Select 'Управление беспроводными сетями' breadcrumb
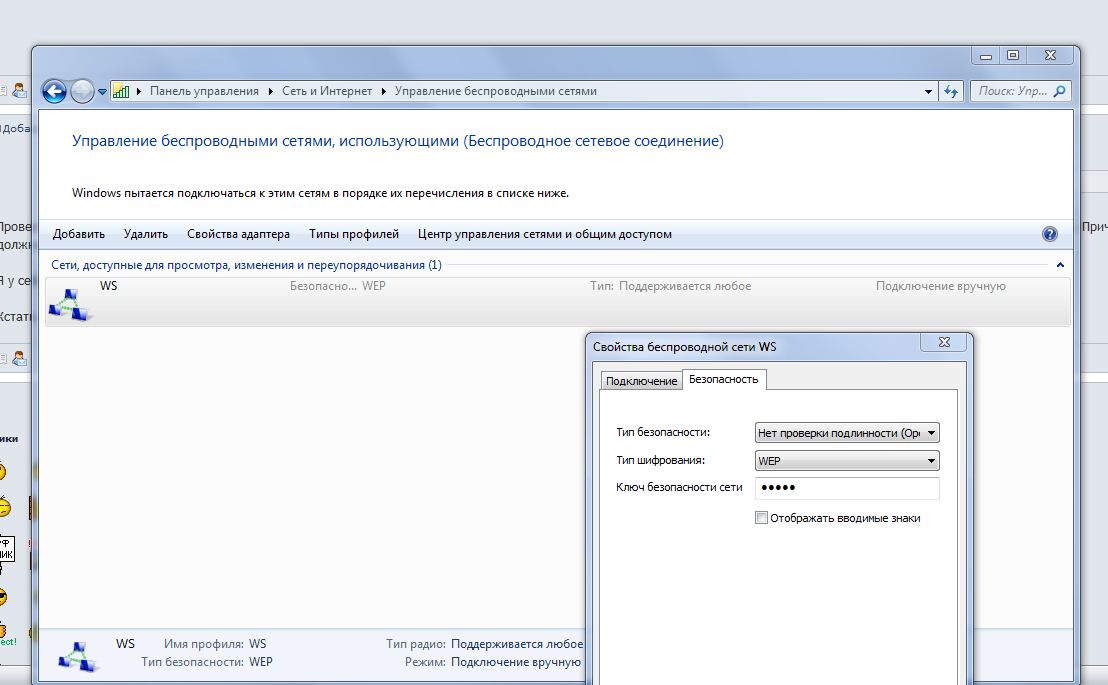This screenshot has height=685, width=1108. (495, 91)
